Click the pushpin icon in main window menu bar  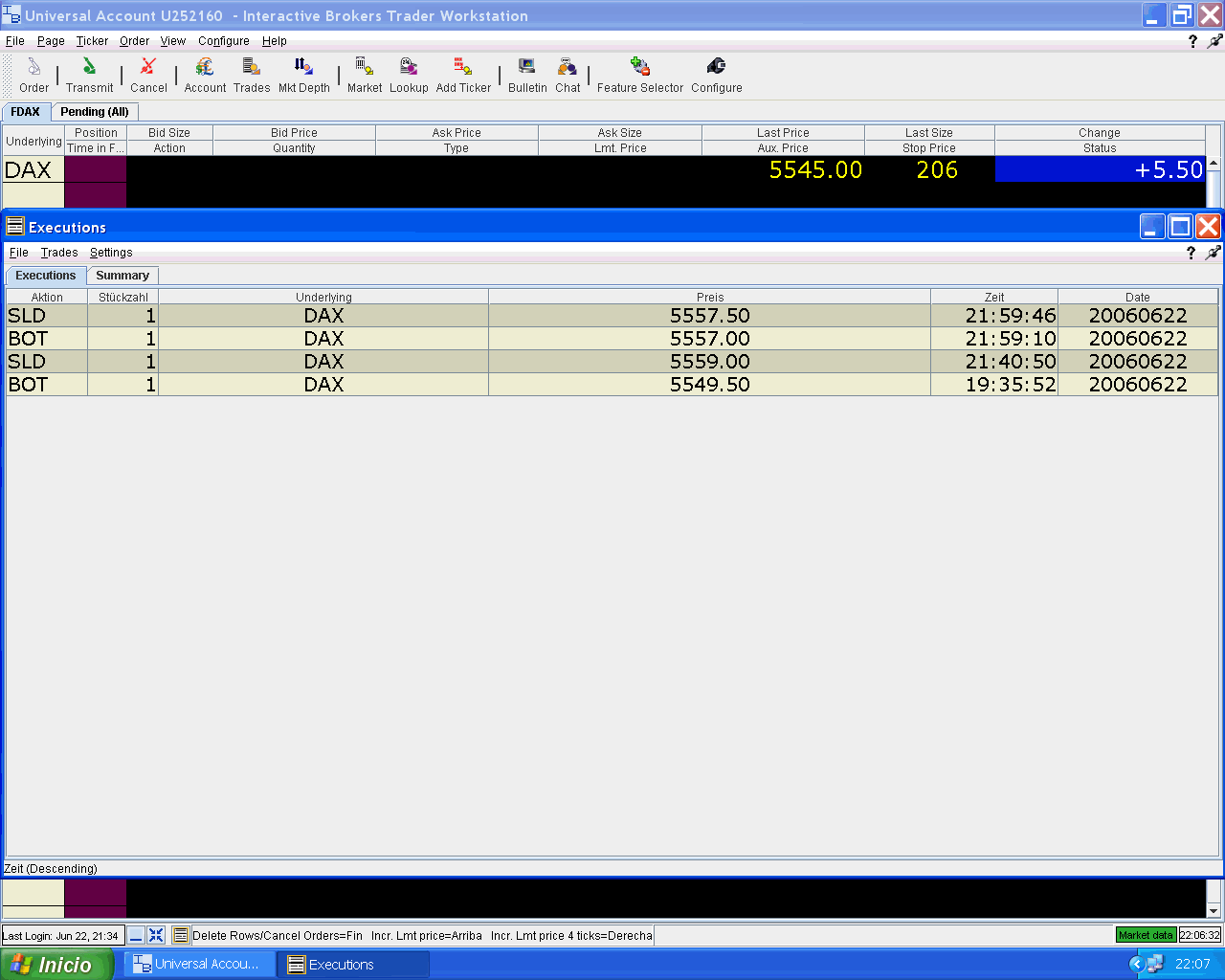click(1214, 41)
